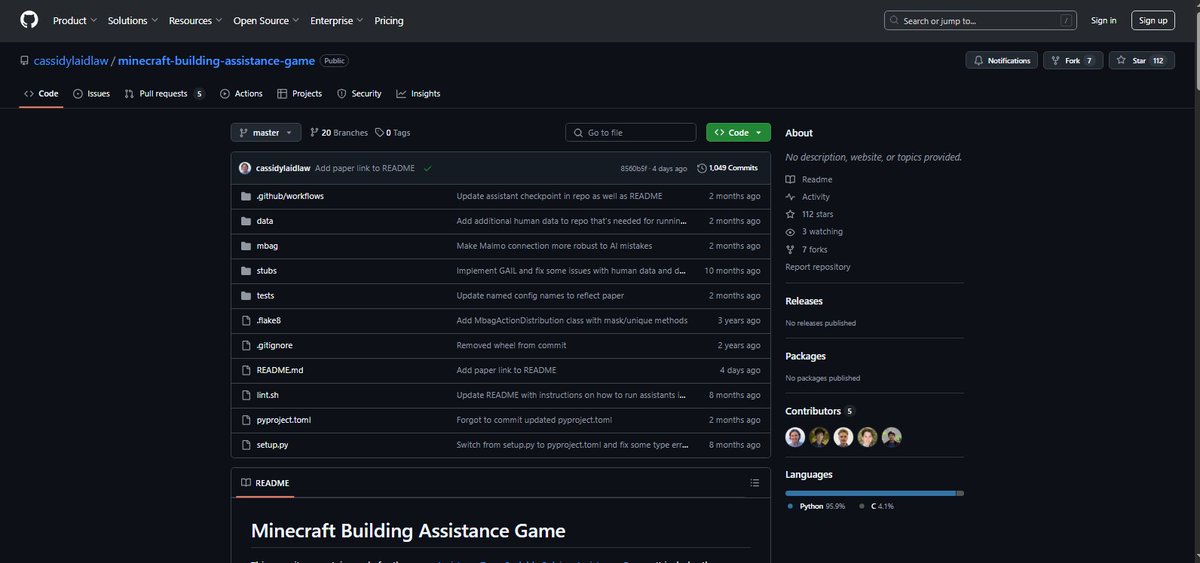The height and width of the screenshot is (563, 1200).
Task: Click the Go to file search field
Action: tap(631, 132)
